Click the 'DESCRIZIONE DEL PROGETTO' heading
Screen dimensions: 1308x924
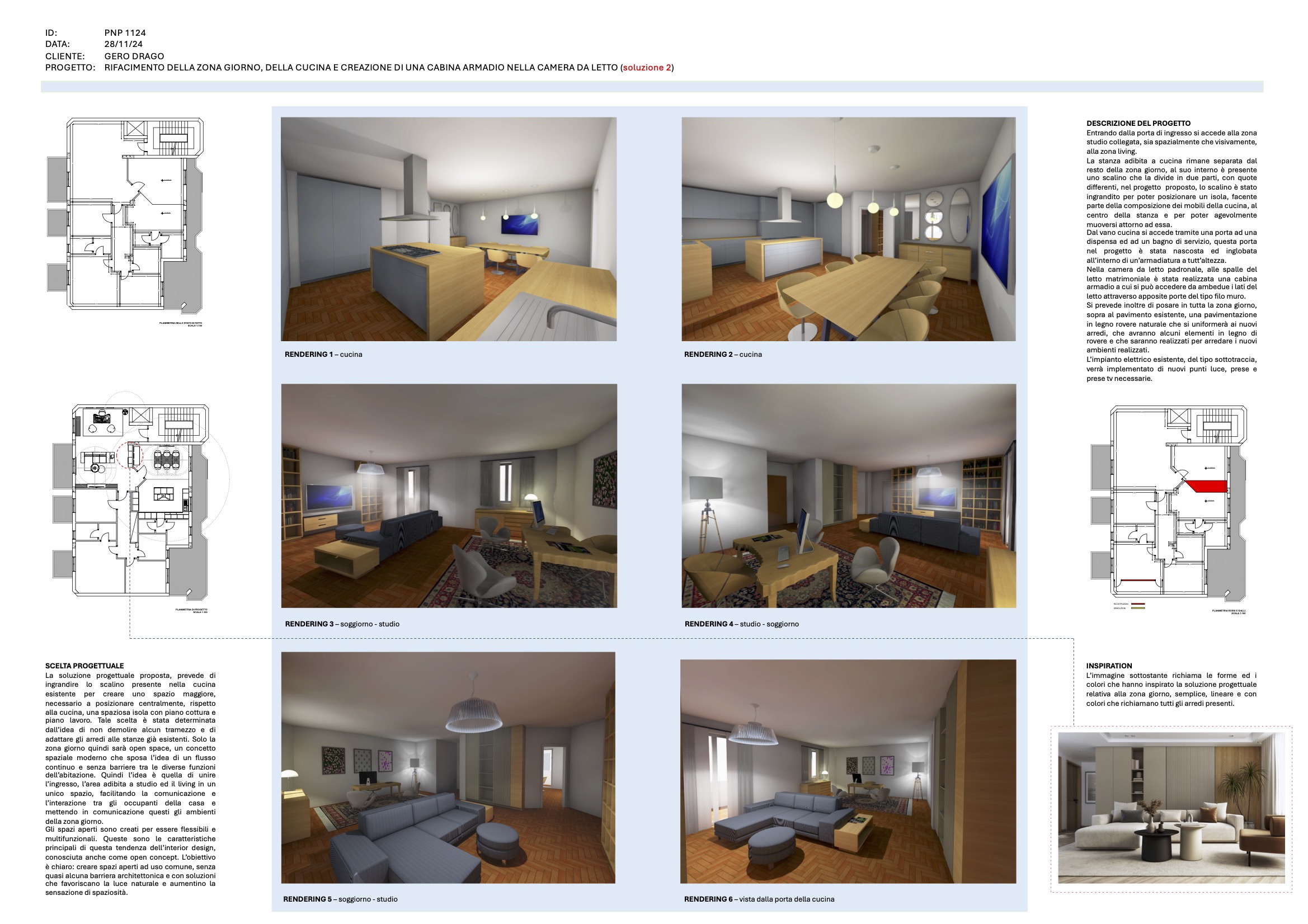(x=1138, y=123)
